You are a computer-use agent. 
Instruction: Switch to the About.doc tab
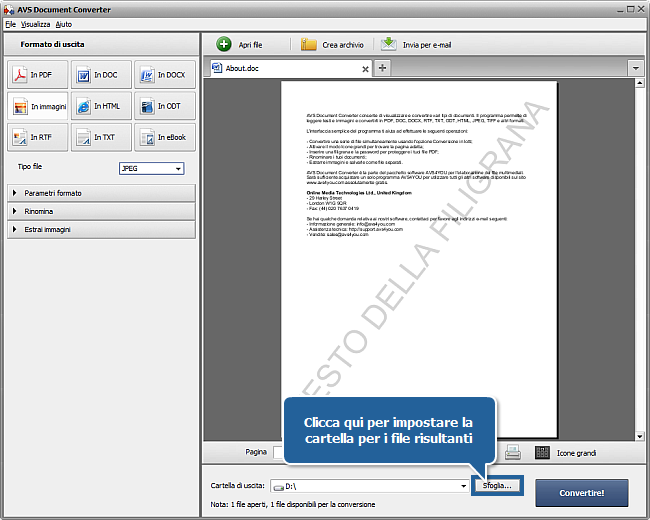click(290, 68)
